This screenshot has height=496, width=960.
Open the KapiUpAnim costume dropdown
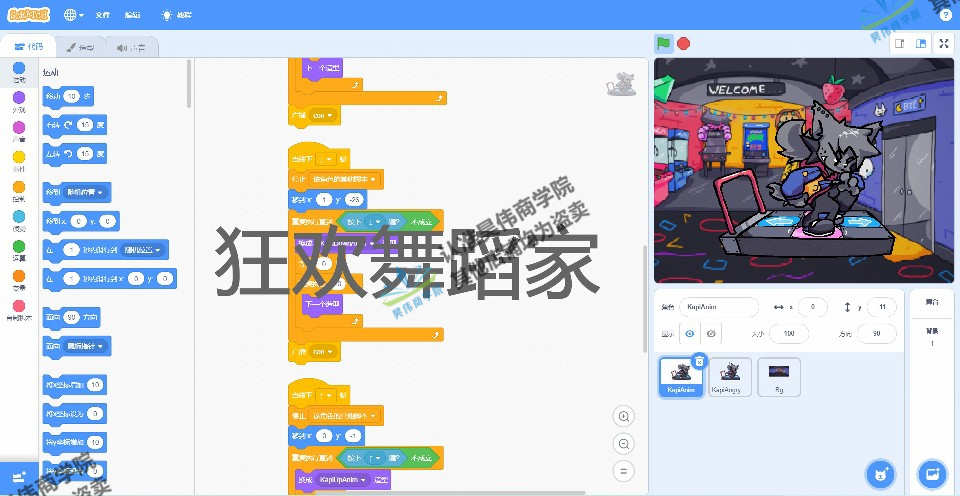[343, 479]
